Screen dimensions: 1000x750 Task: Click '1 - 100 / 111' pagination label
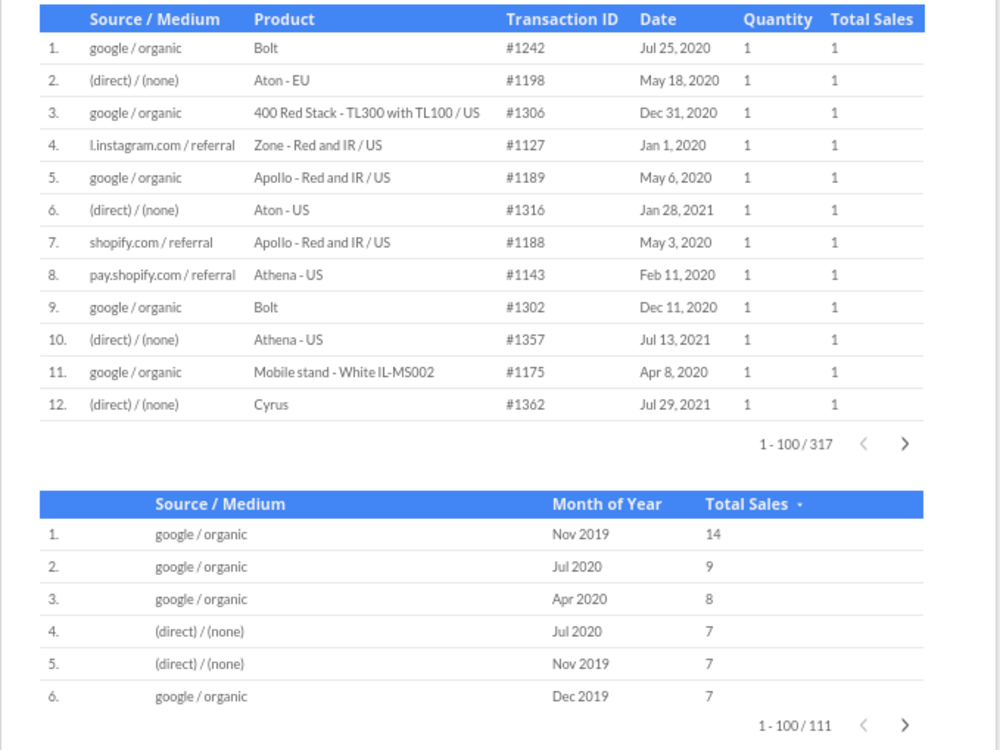pyautogui.click(x=795, y=726)
